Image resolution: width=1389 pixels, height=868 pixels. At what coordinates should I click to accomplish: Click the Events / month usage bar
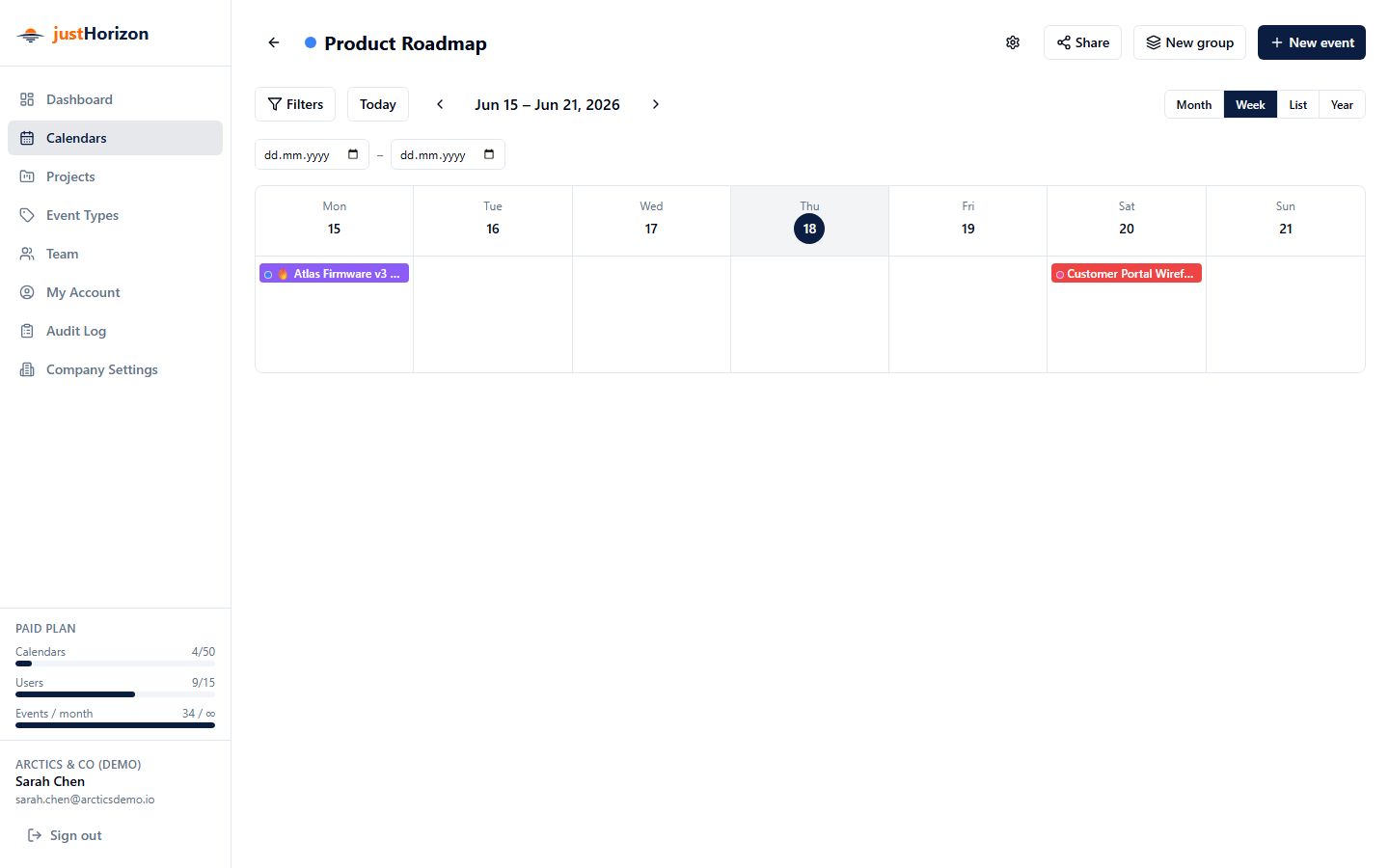click(115, 725)
